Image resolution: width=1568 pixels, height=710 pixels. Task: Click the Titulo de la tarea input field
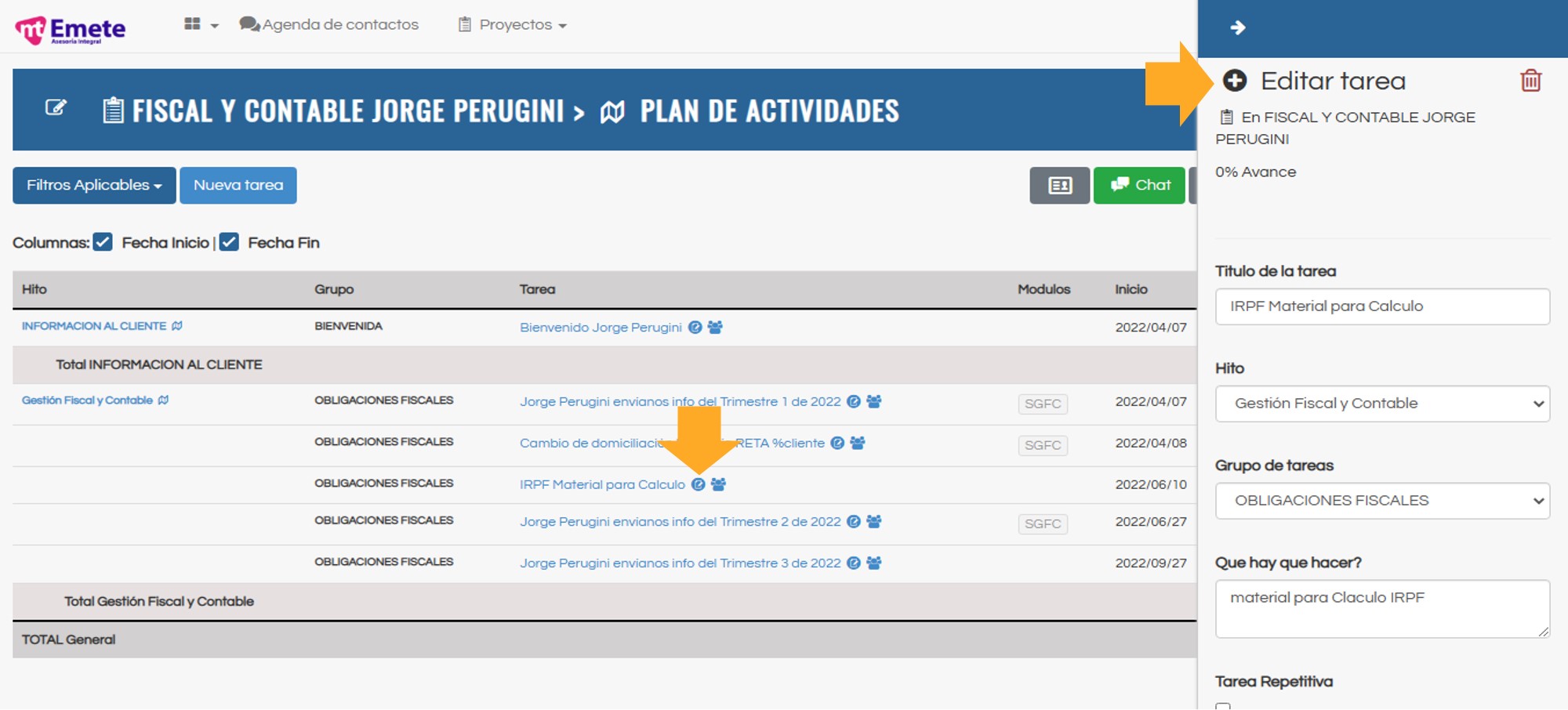coord(1382,306)
